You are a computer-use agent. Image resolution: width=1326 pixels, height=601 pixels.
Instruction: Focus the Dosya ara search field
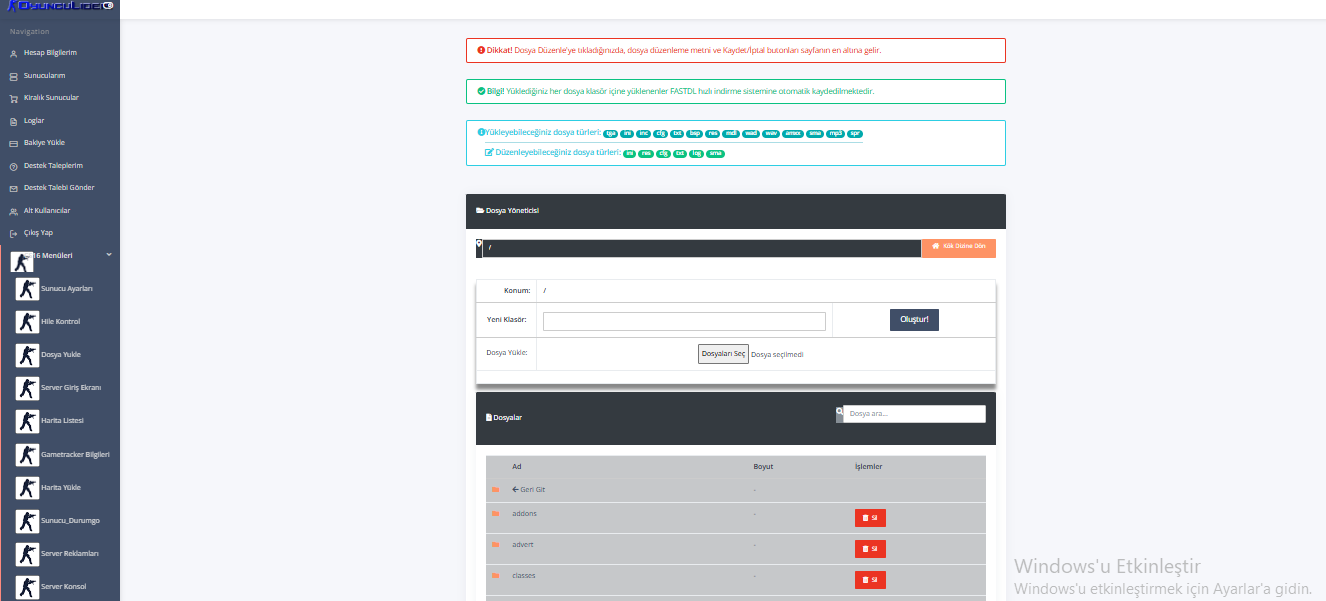914,414
